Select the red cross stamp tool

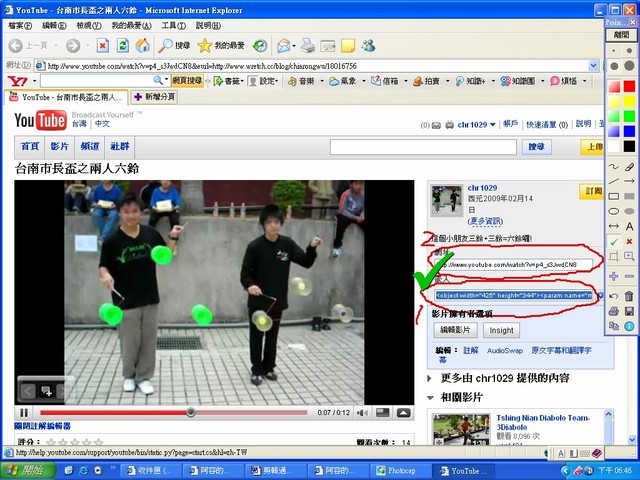pyautogui.click(x=629, y=241)
